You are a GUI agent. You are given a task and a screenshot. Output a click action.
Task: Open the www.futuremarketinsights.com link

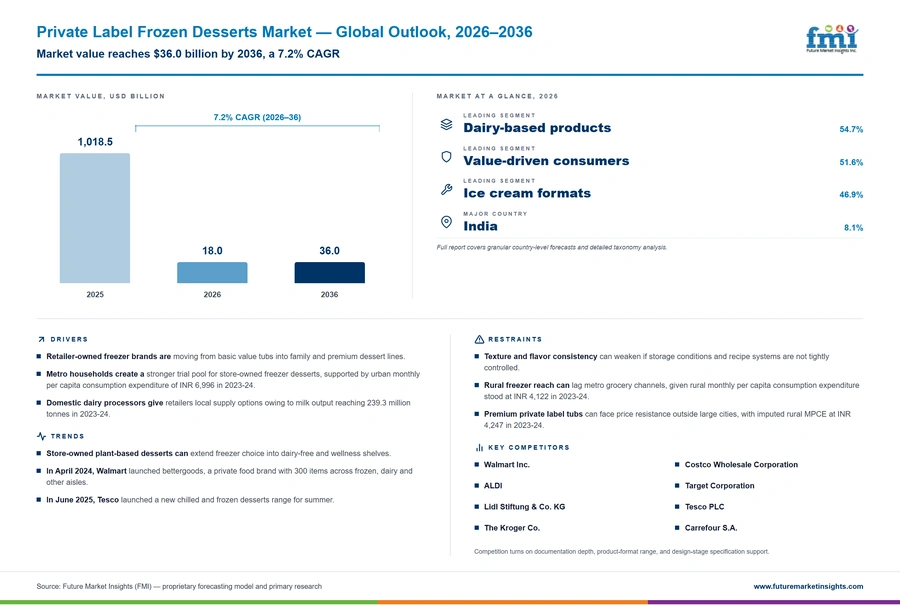click(808, 586)
